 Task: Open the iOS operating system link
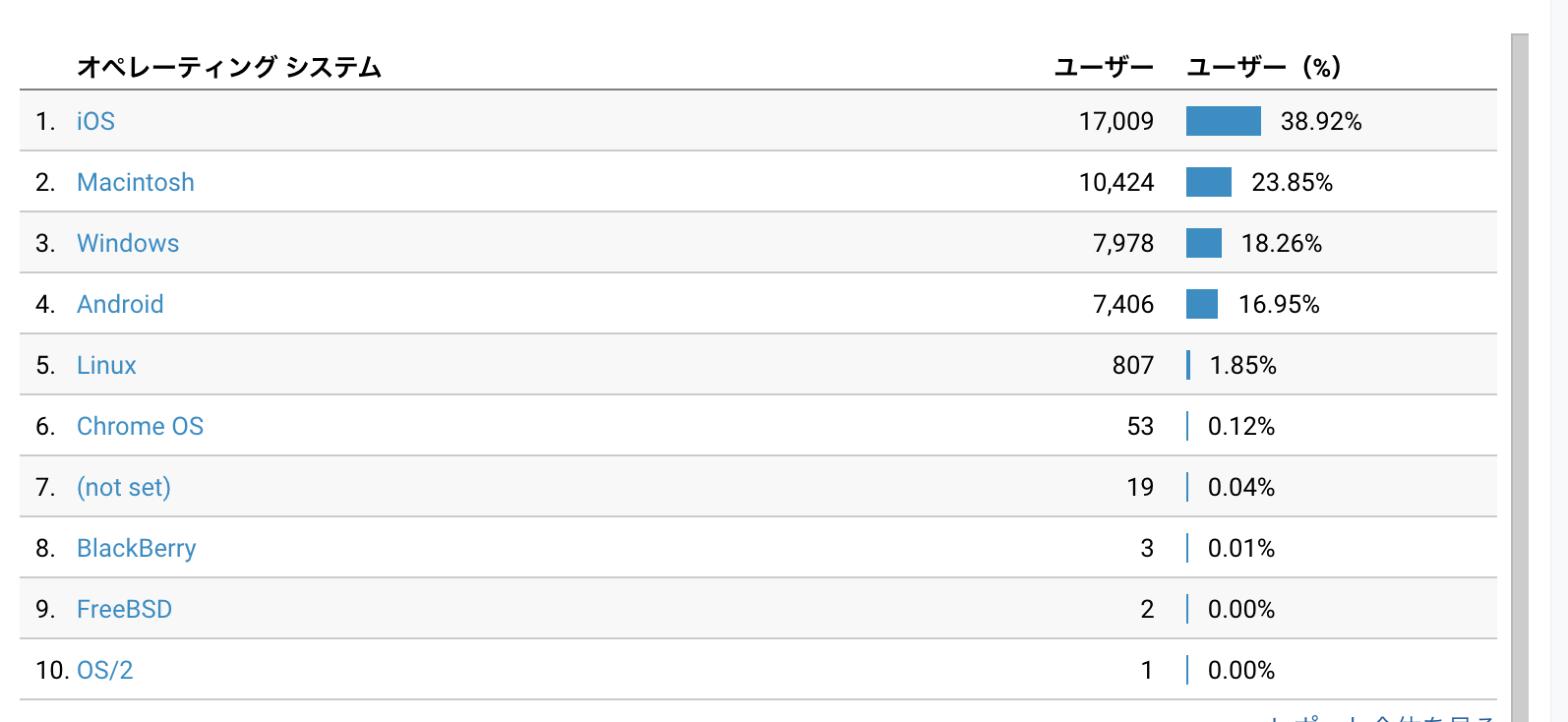pyautogui.click(x=95, y=121)
